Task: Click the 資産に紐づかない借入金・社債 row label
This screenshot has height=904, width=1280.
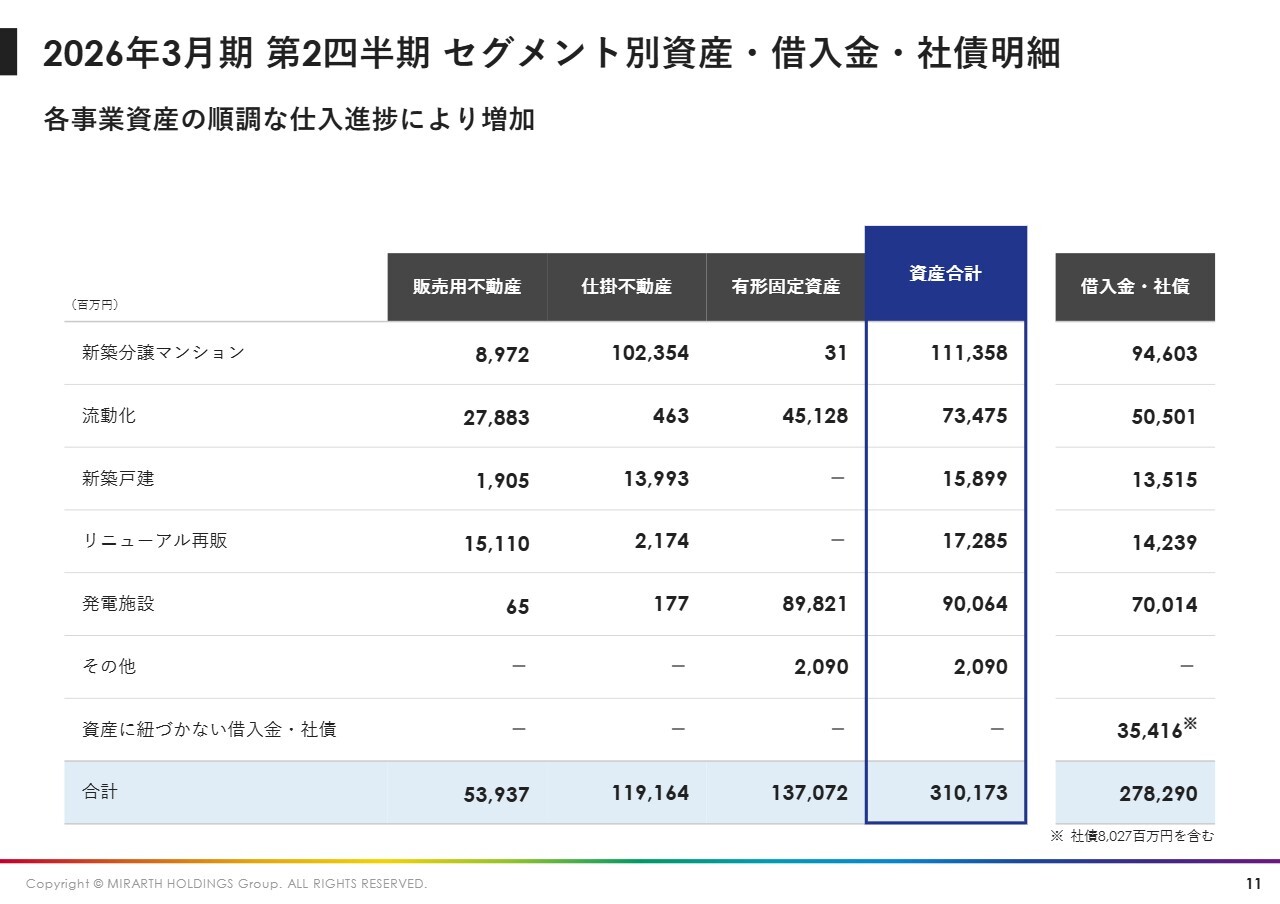Action: pyautogui.click(x=209, y=729)
